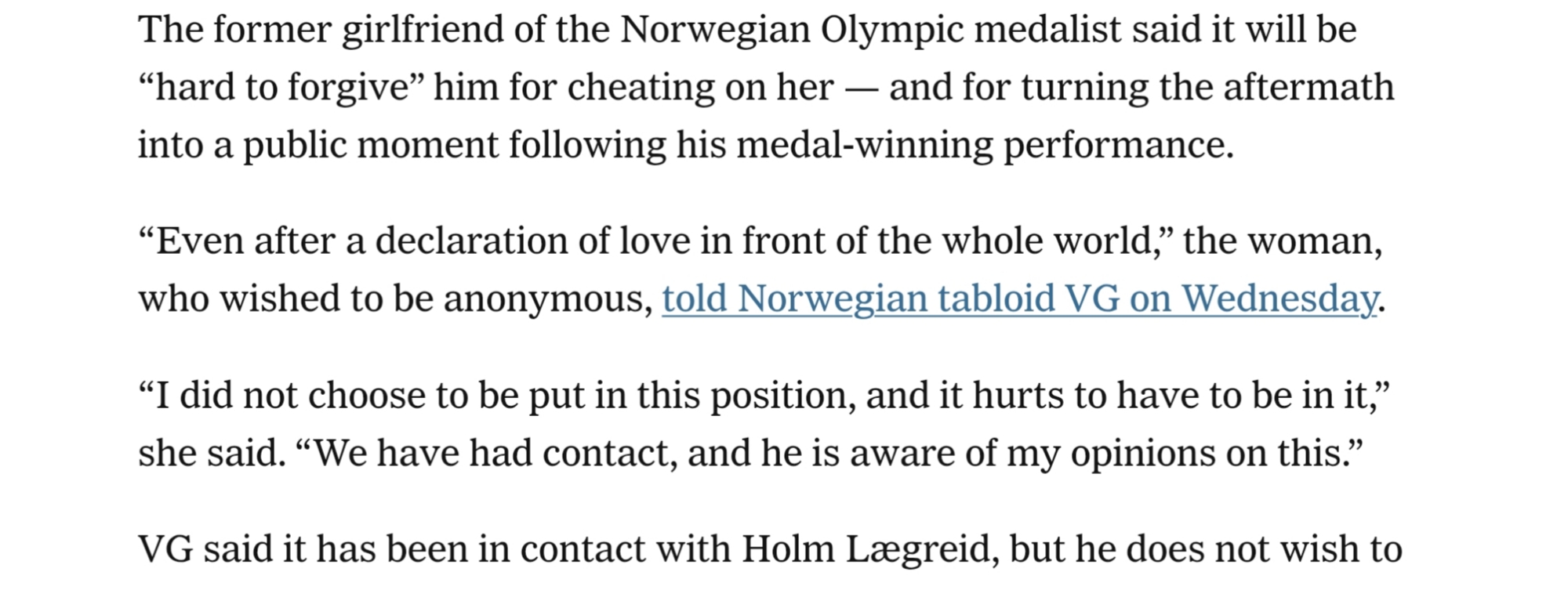This screenshot has width=1568, height=590.
Task: Open the 'told Norwegian tabloid VG on Wednesday' link
Action: 1019,299
